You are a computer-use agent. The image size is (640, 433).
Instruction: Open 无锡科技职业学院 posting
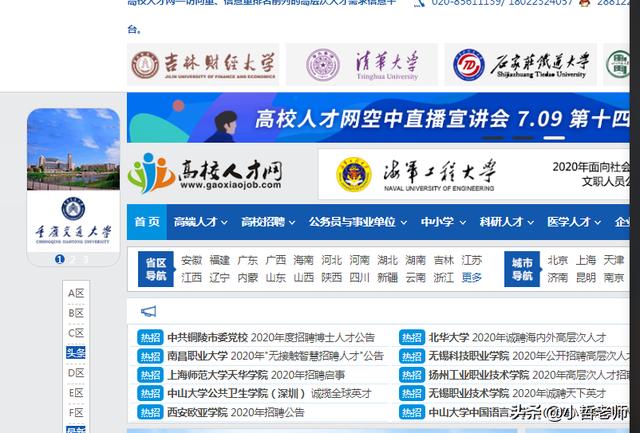click(x=529, y=356)
